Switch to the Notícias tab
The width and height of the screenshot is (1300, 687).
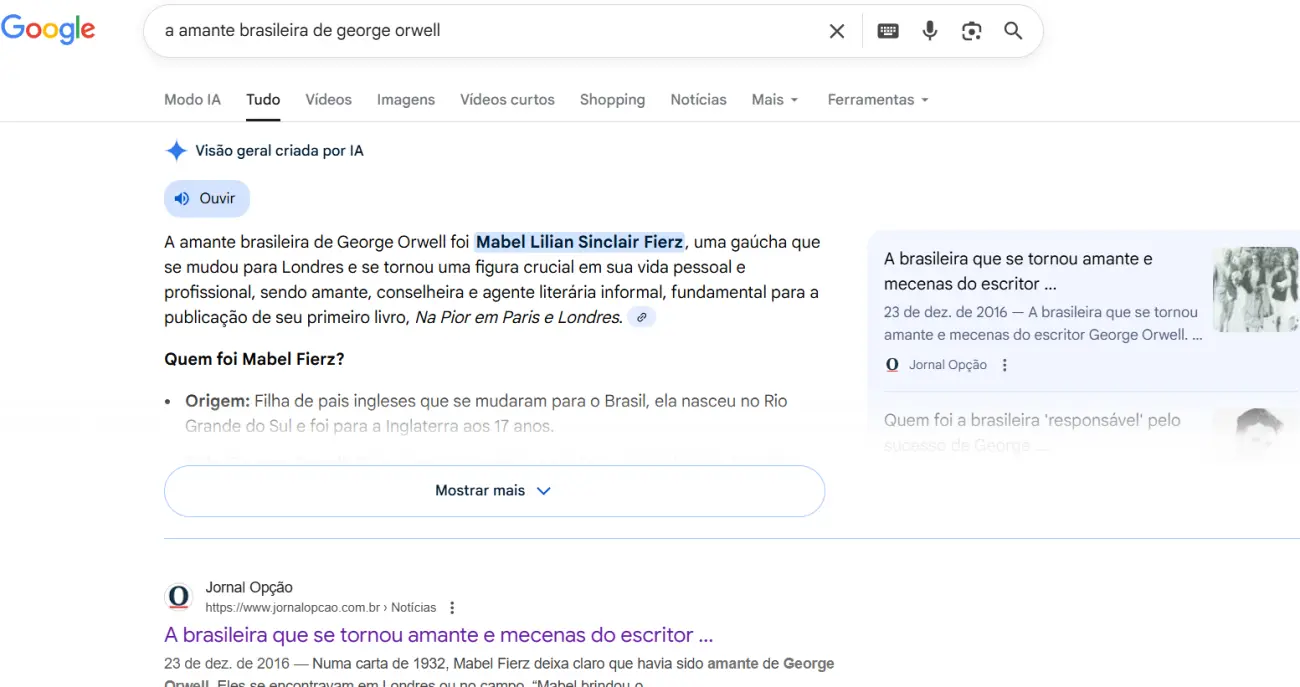pyautogui.click(x=698, y=99)
